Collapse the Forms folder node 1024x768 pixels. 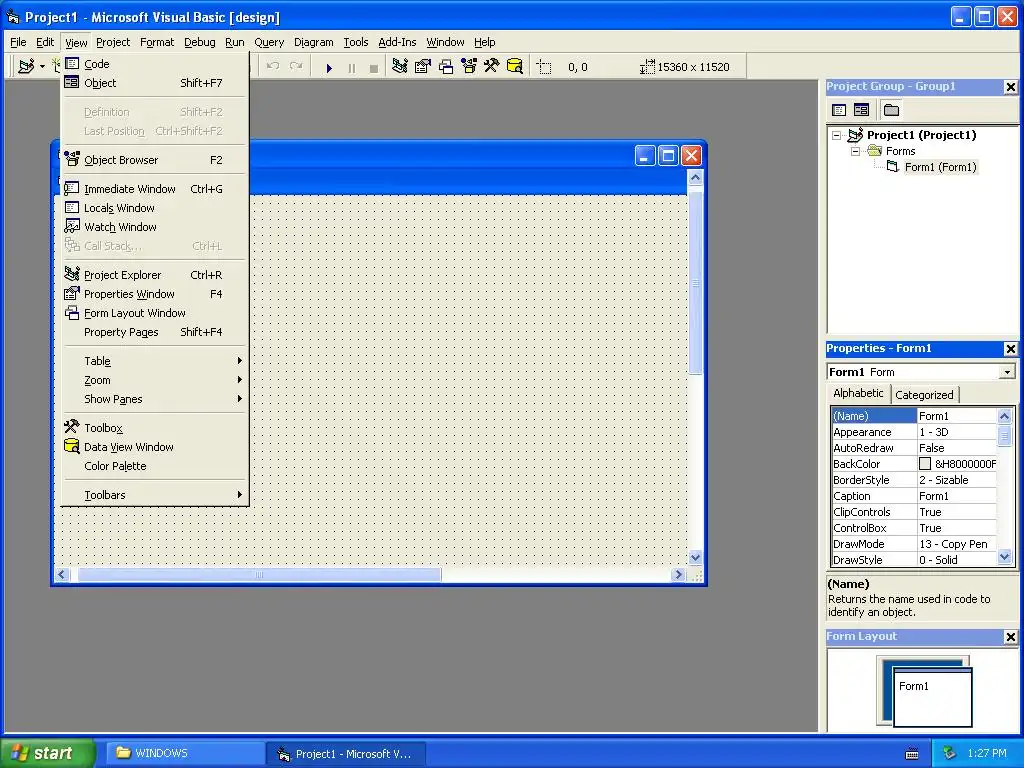(856, 151)
